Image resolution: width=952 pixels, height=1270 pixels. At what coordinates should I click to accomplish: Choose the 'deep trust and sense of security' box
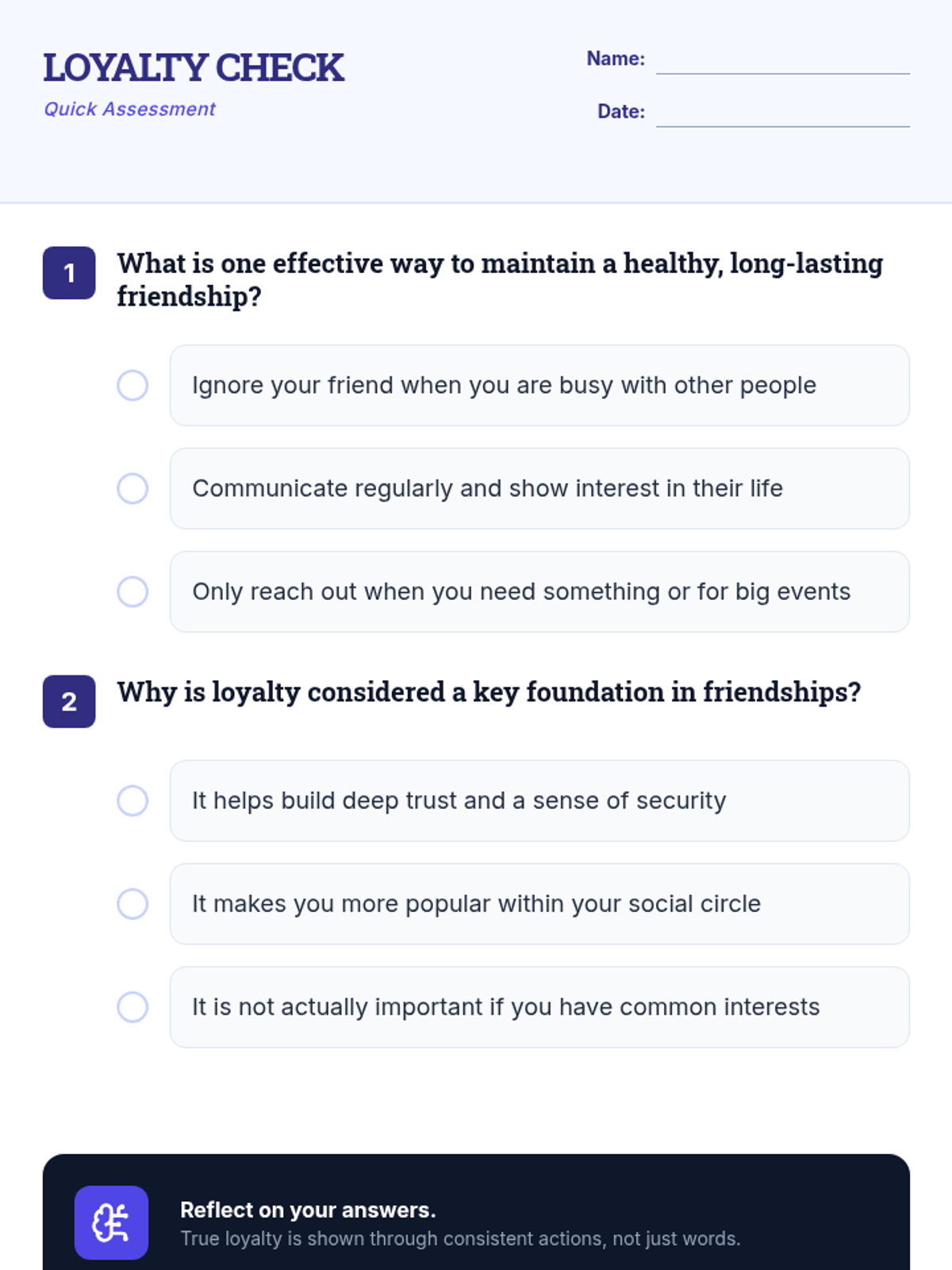539,801
